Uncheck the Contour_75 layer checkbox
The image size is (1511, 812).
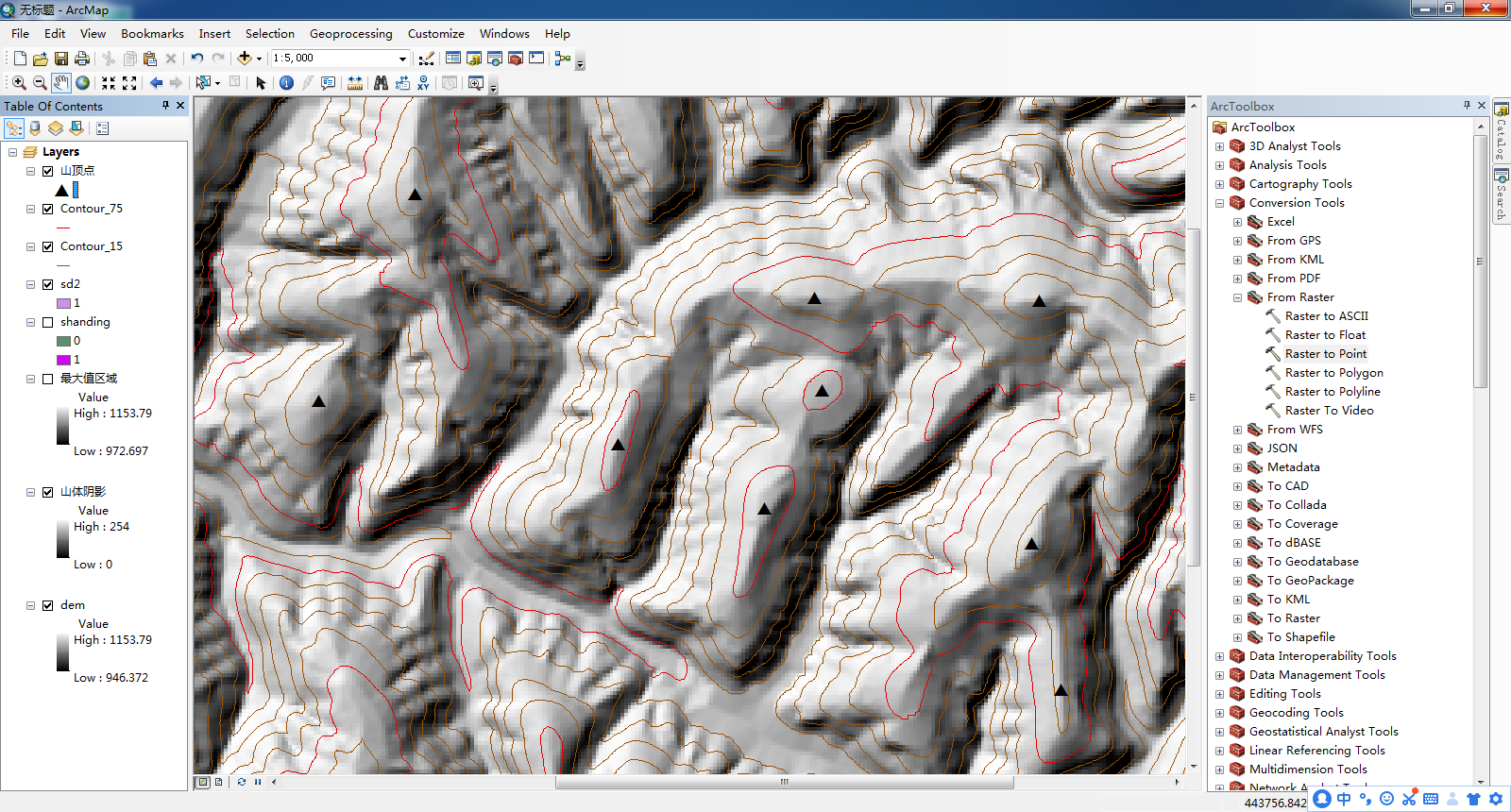(47, 209)
